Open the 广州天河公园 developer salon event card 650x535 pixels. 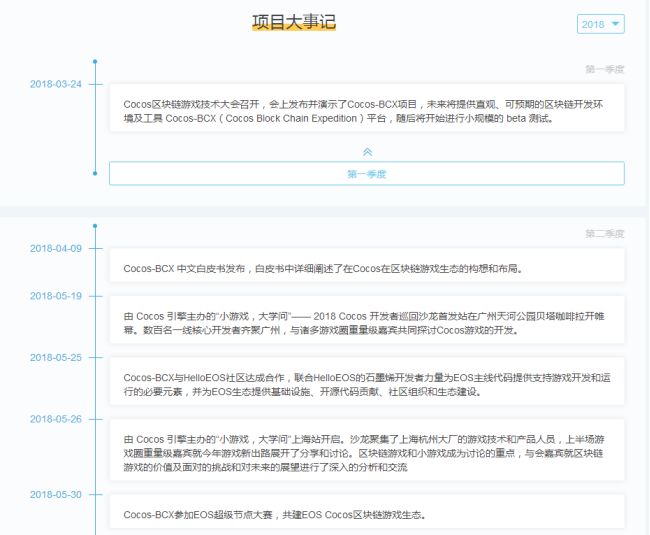366,320
